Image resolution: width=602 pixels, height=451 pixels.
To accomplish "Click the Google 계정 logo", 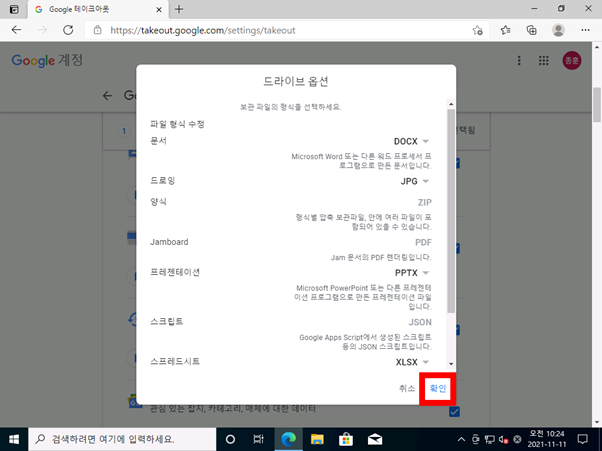I will [x=47, y=60].
